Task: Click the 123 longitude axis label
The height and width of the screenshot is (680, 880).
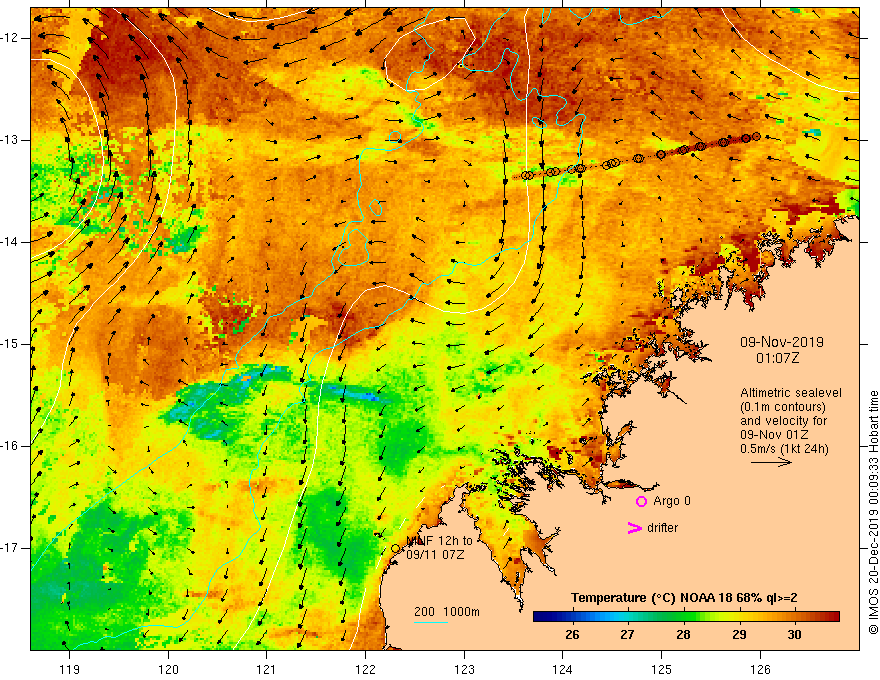Action: (464, 669)
